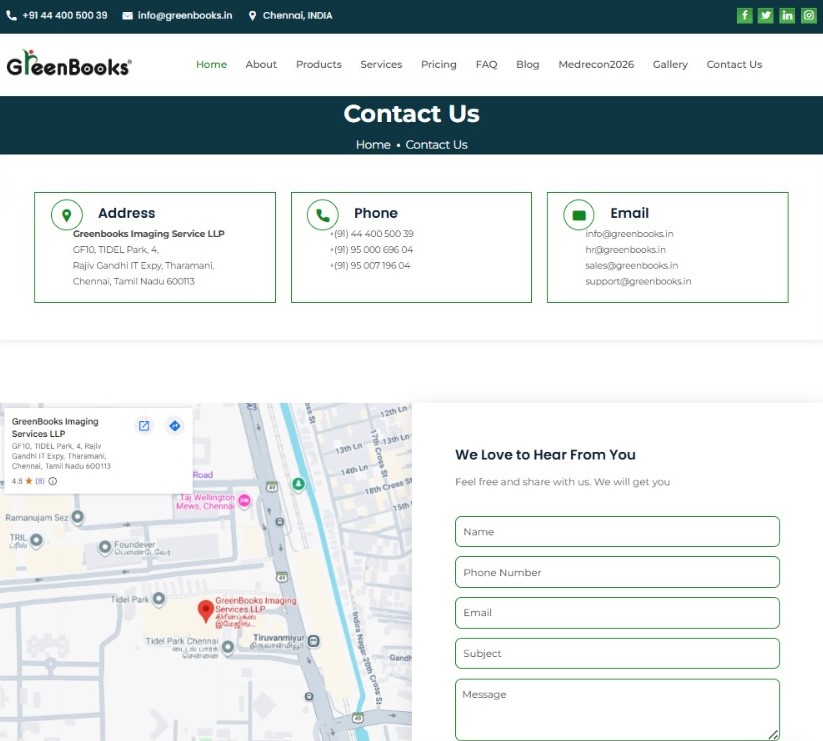Screen dimensions: 823x741
Task: Click the GreenBooks logo
Action: coord(69,65)
